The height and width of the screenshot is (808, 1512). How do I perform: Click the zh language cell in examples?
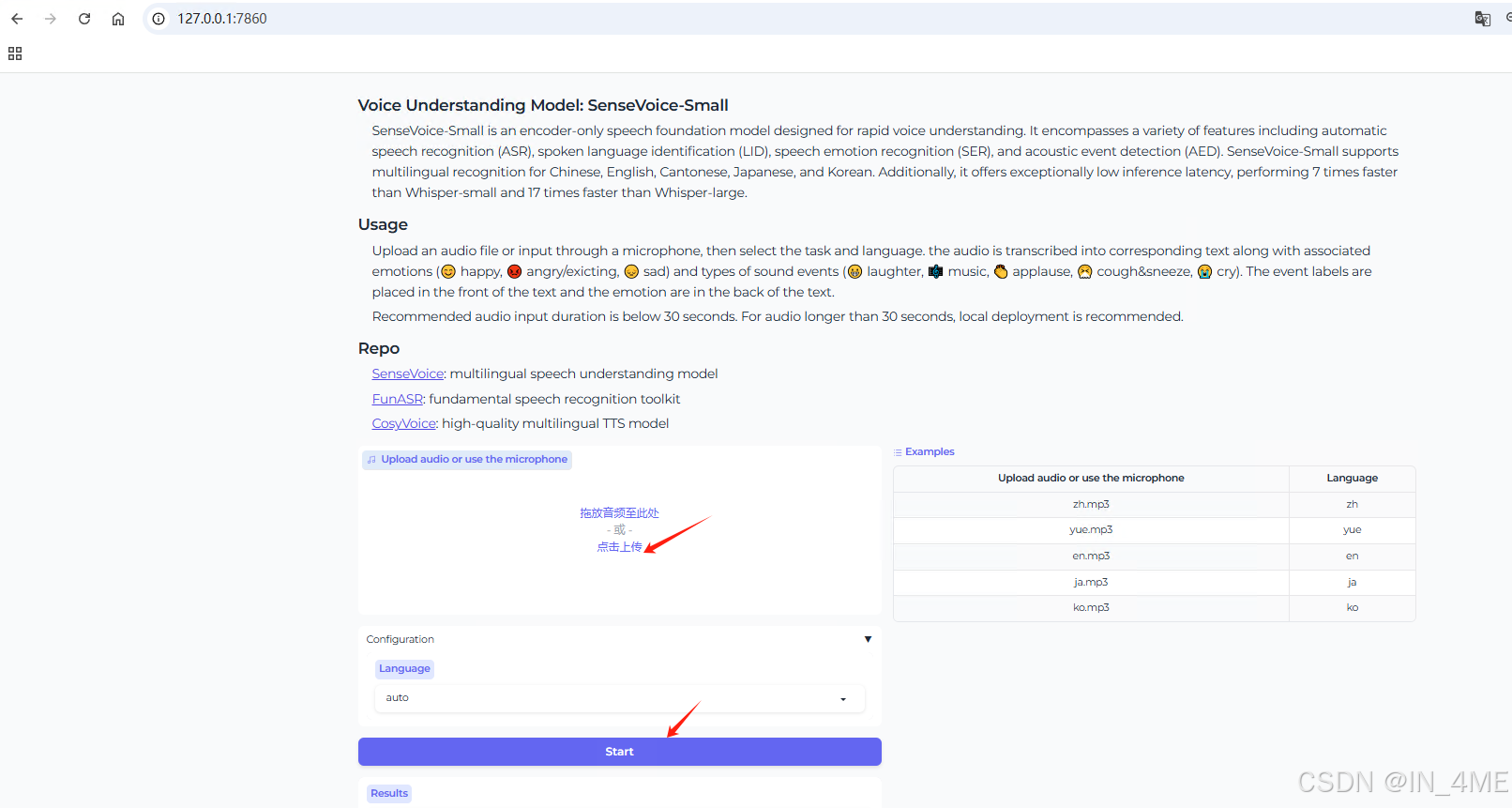pos(1352,505)
